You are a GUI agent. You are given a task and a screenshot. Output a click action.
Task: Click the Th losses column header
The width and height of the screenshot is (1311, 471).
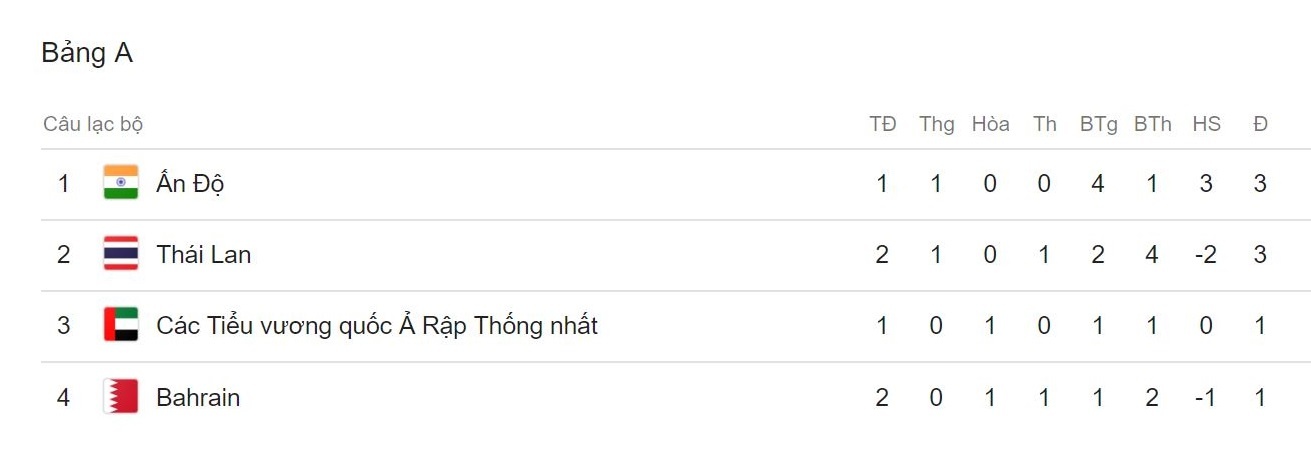(1044, 124)
